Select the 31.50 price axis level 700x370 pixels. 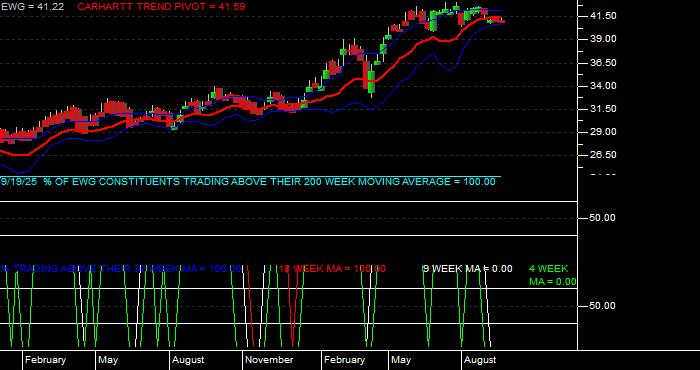click(x=604, y=109)
